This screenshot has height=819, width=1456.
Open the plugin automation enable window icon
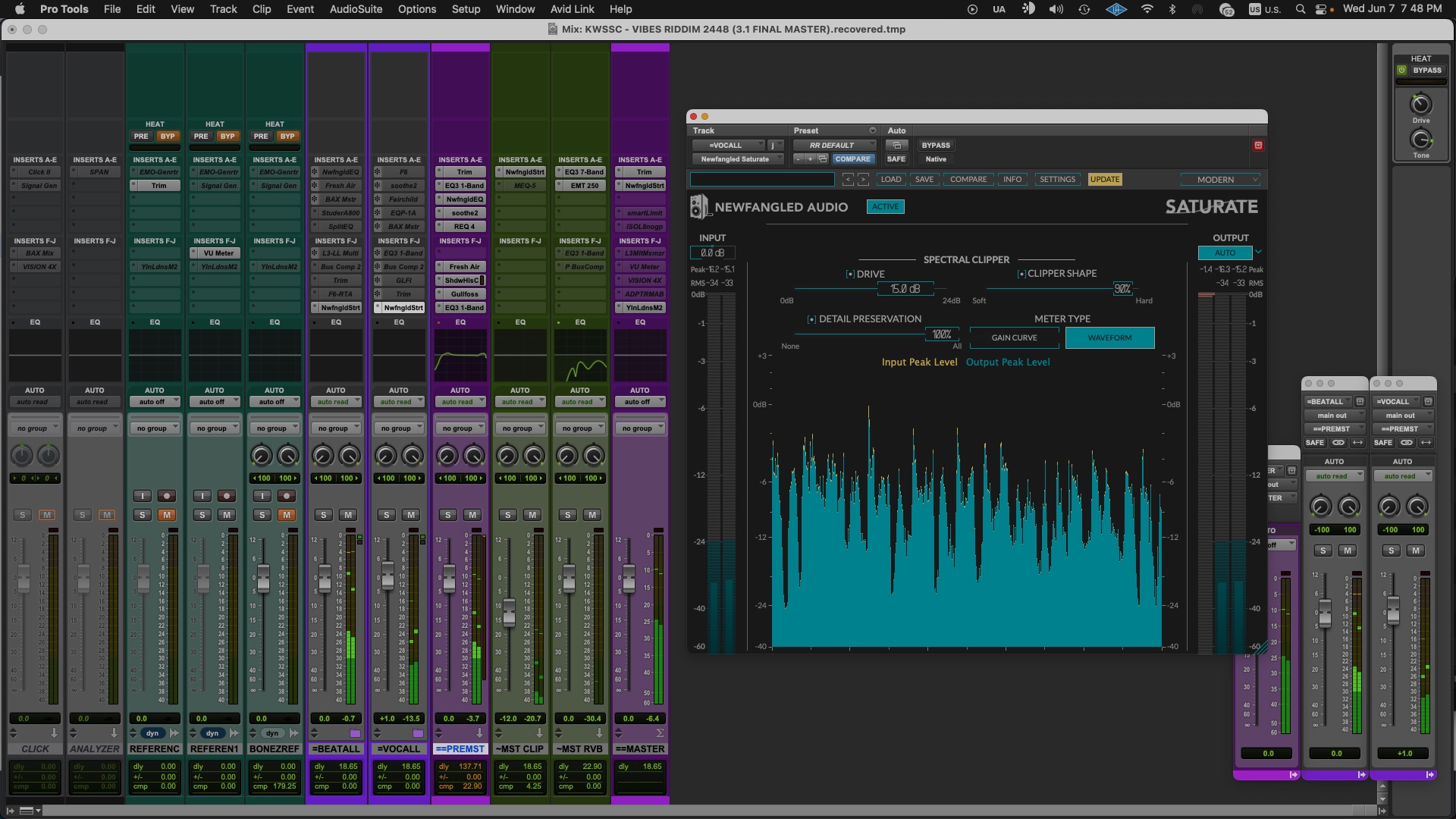(x=896, y=145)
